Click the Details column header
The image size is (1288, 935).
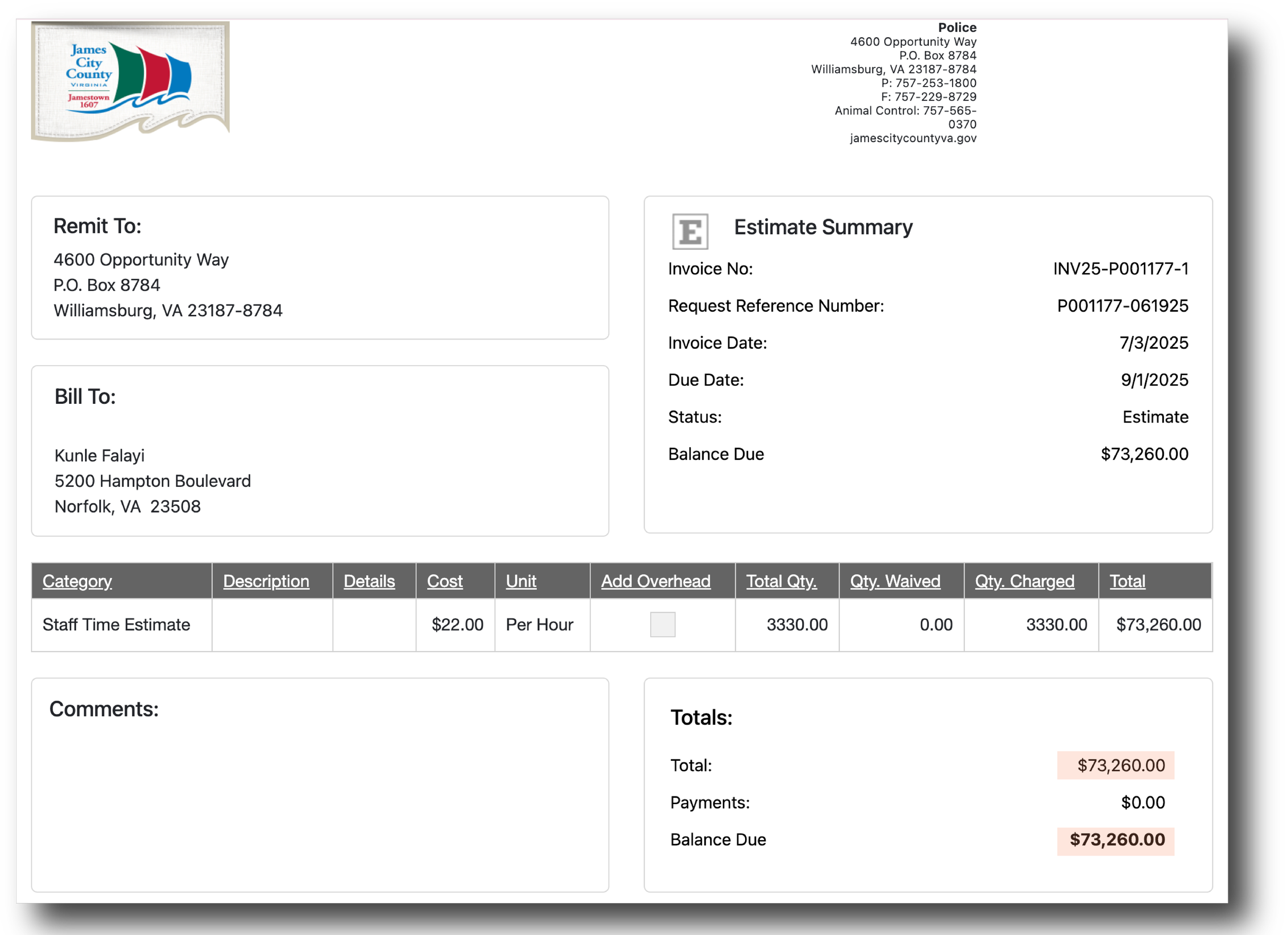pyautogui.click(x=369, y=581)
